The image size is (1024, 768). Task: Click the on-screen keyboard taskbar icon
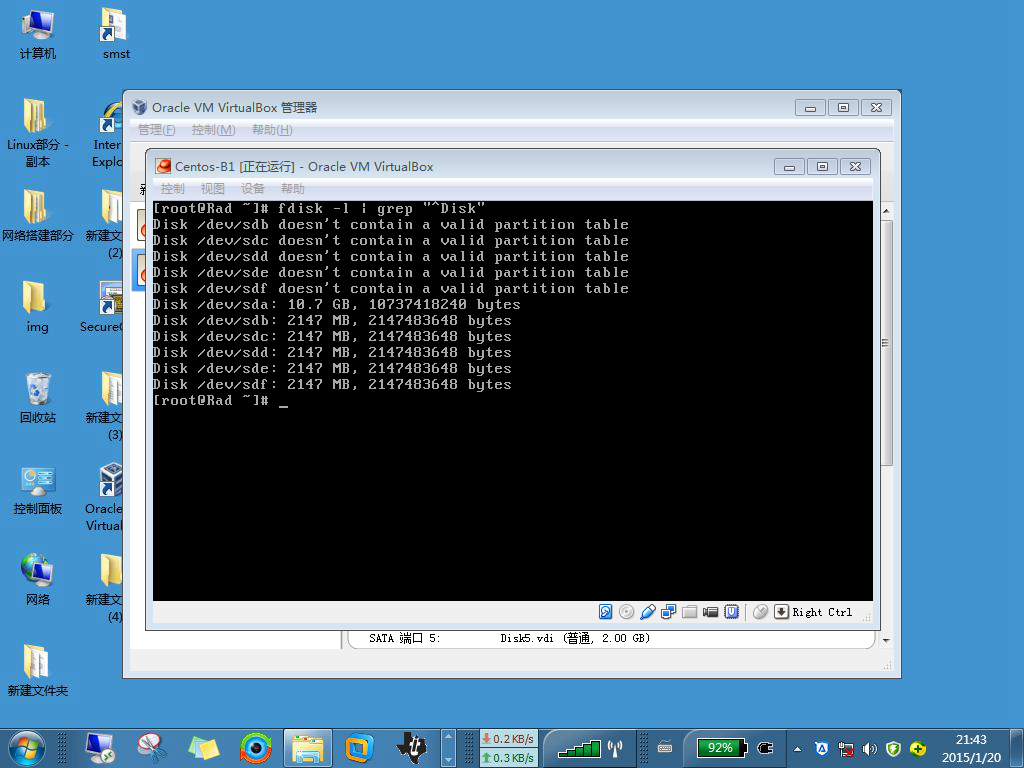pos(665,747)
